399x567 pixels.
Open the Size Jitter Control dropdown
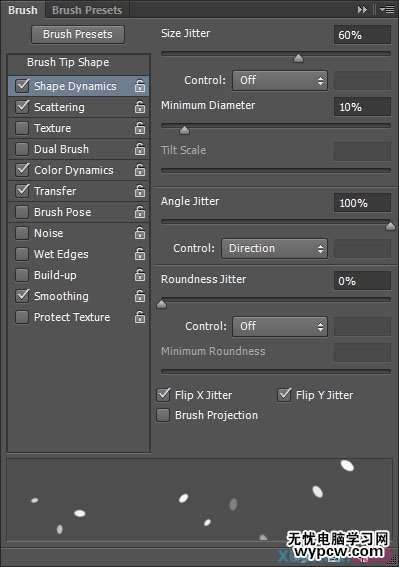click(x=280, y=80)
